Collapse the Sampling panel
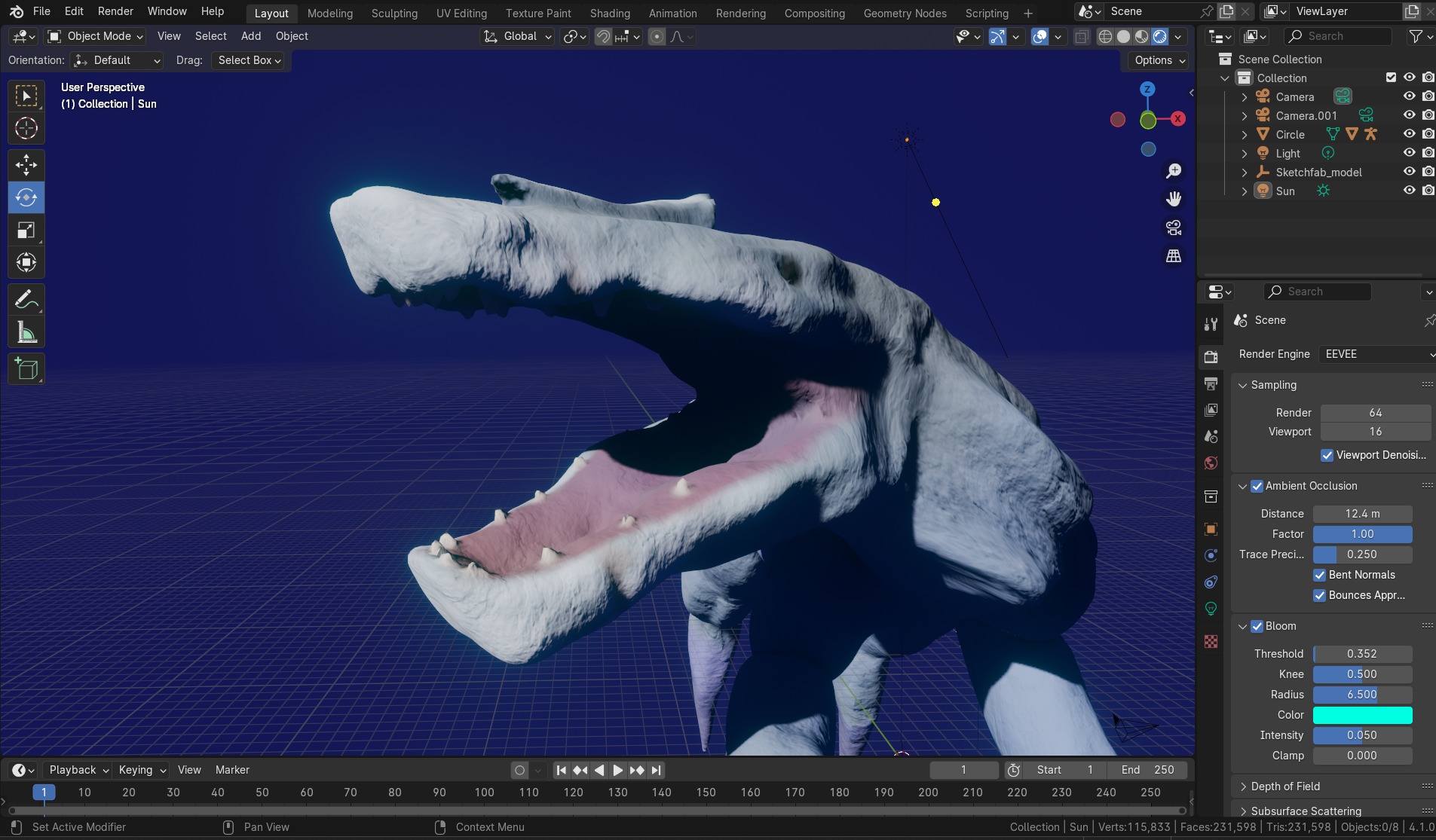This screenshot has width=1436, height=840. click(1274, 385)
